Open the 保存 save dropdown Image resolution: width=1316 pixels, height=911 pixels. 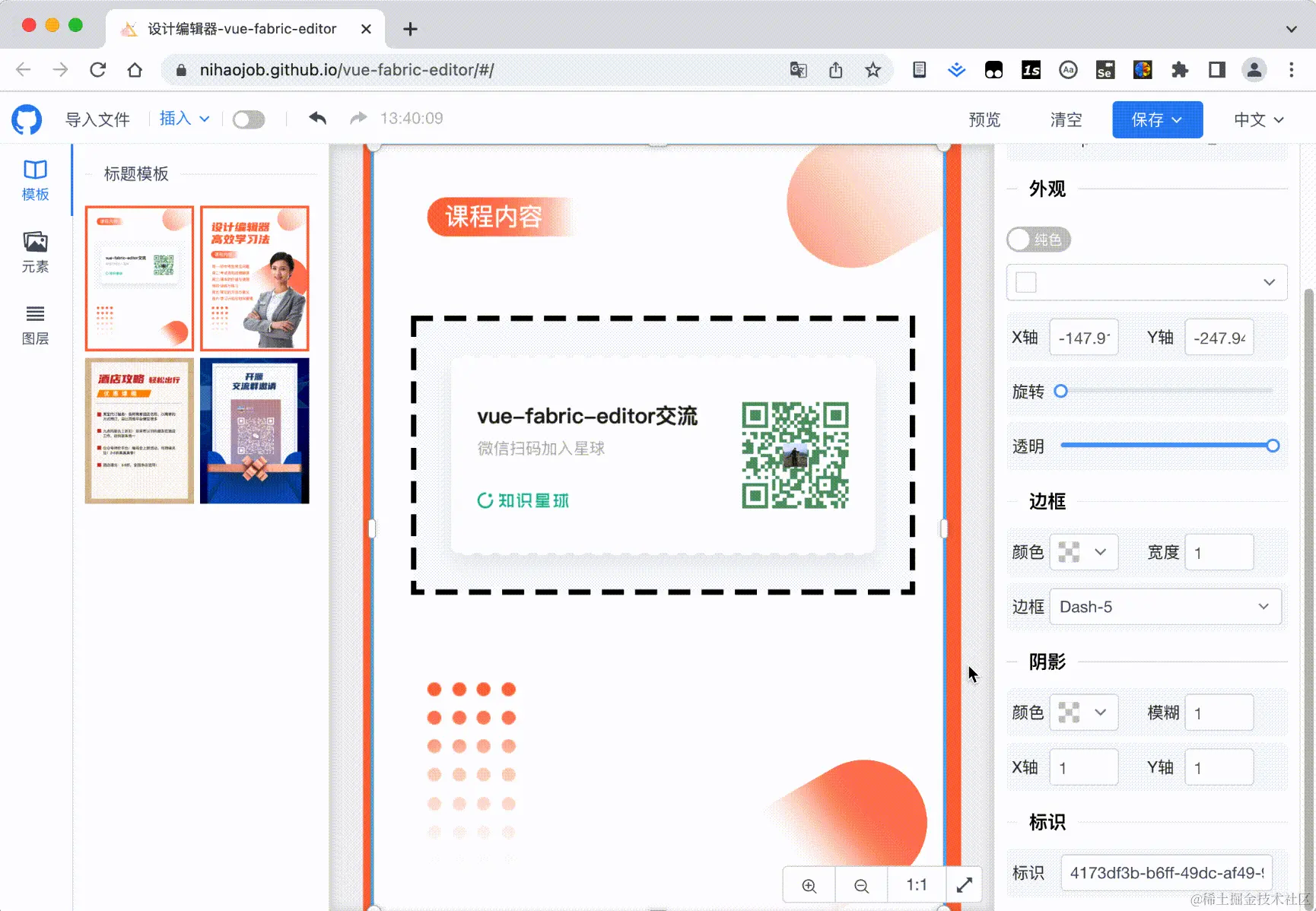coord(1157,119)
